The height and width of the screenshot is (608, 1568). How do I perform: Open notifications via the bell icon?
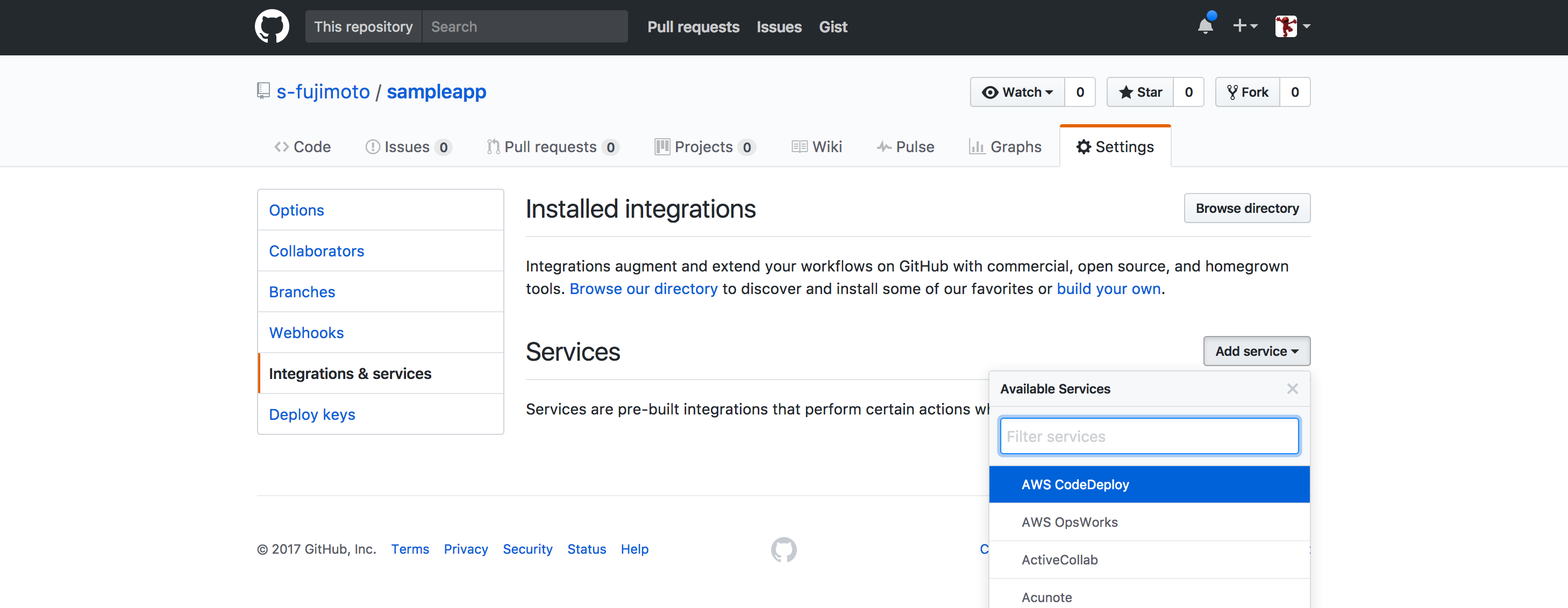1206,26
